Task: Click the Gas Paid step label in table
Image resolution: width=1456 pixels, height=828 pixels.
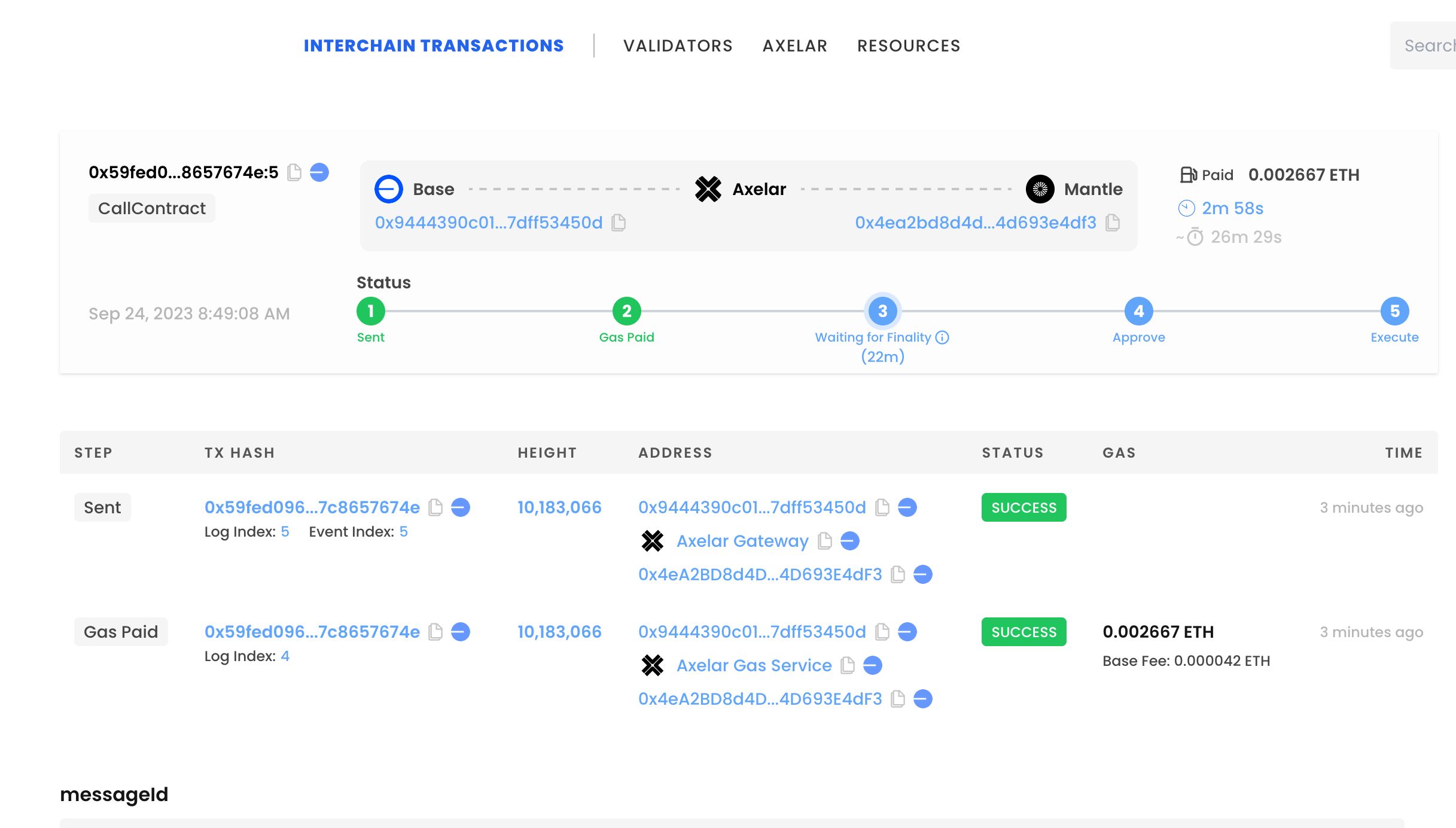Action: tap(121, 632)
